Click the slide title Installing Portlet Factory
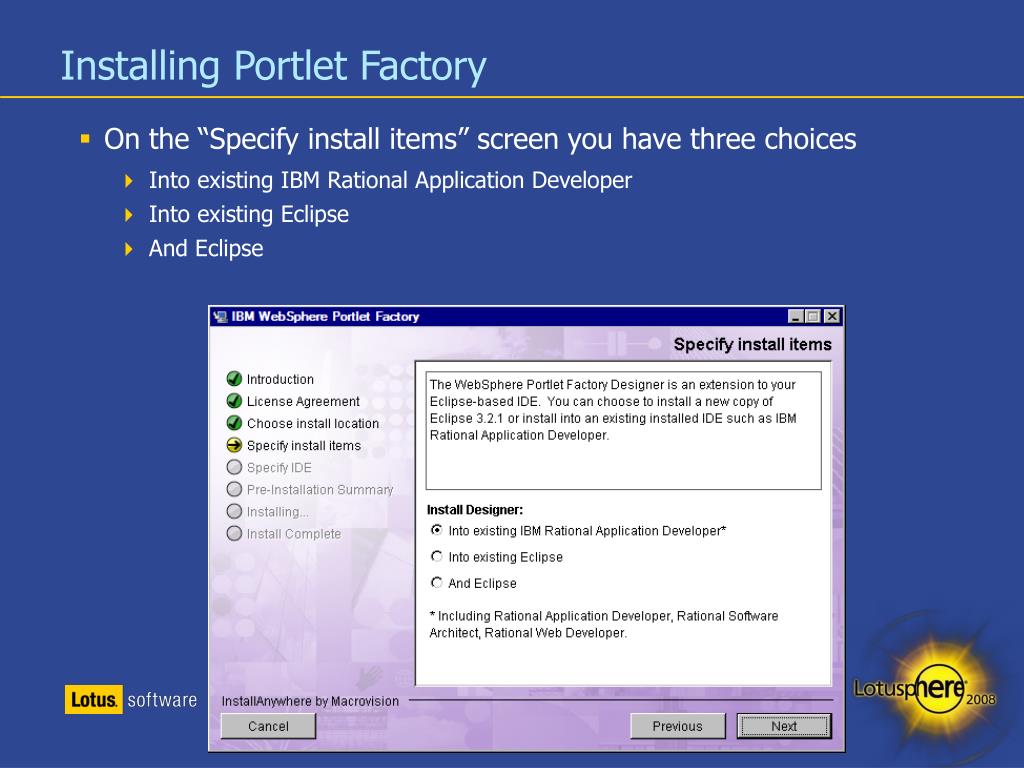1024x768 pixels. coord(274,67)
